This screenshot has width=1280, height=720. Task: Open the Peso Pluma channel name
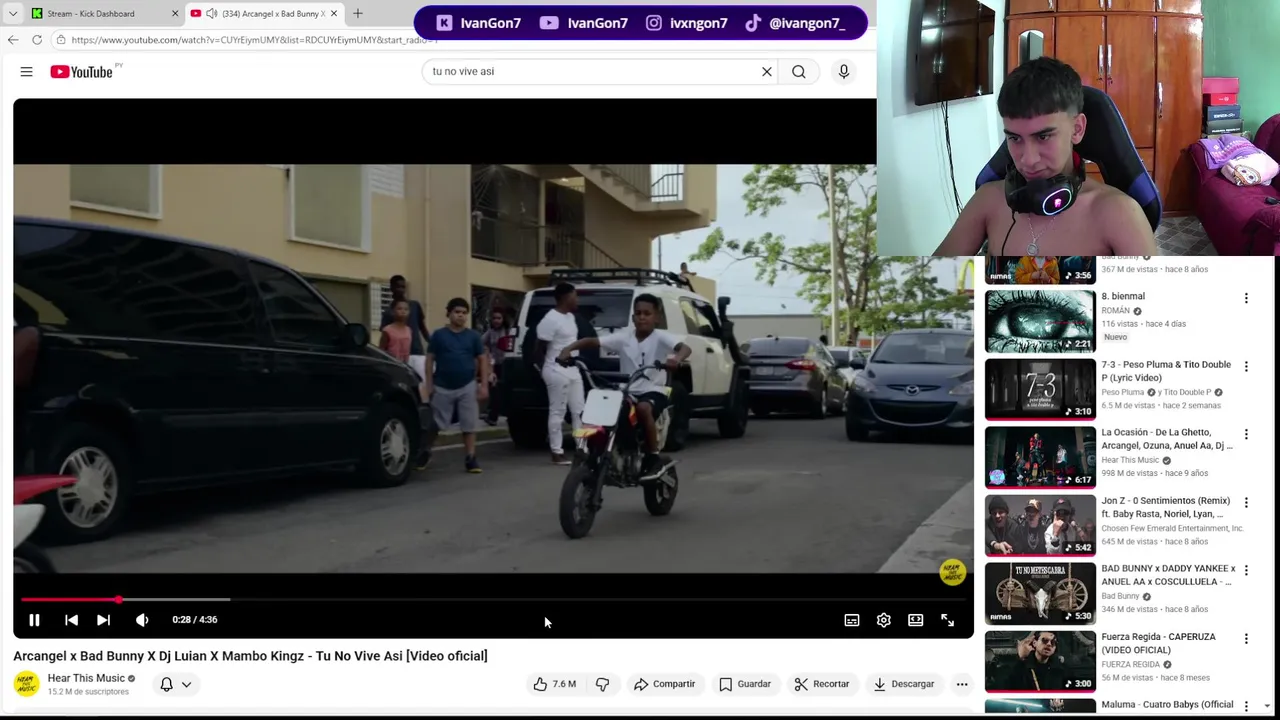1123,392
